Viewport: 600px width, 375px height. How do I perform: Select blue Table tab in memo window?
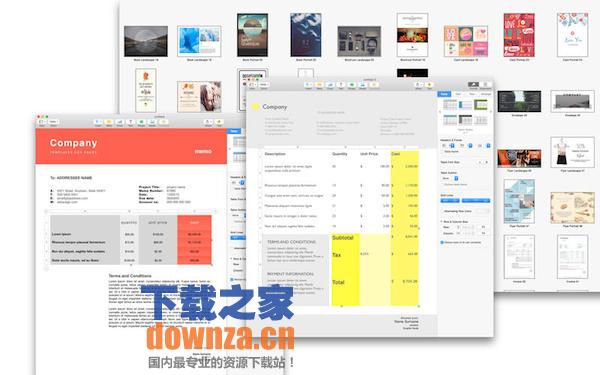(234, 131)
